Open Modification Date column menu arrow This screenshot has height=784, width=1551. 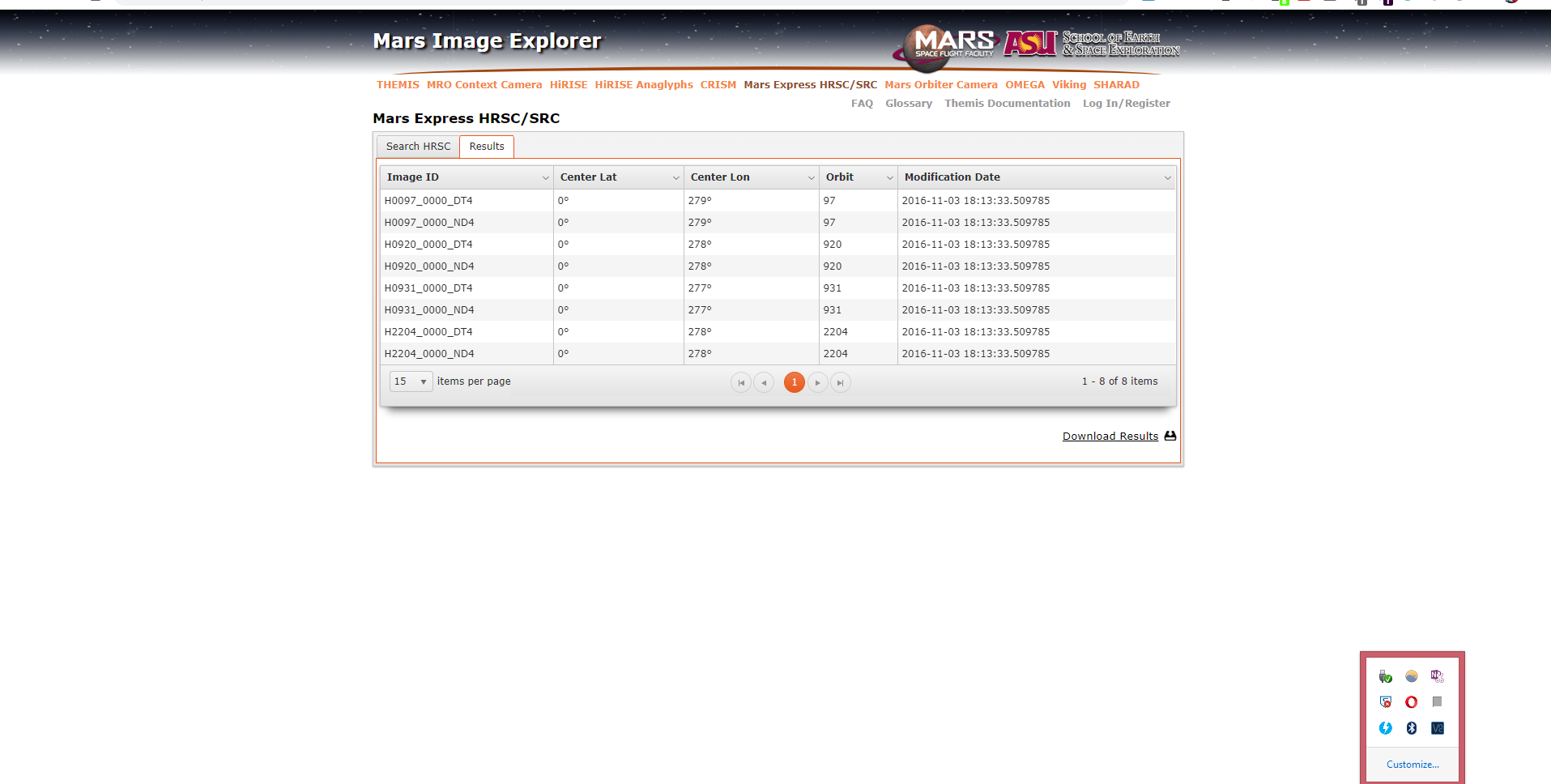pyautogui.click(x=1167, y=177)
